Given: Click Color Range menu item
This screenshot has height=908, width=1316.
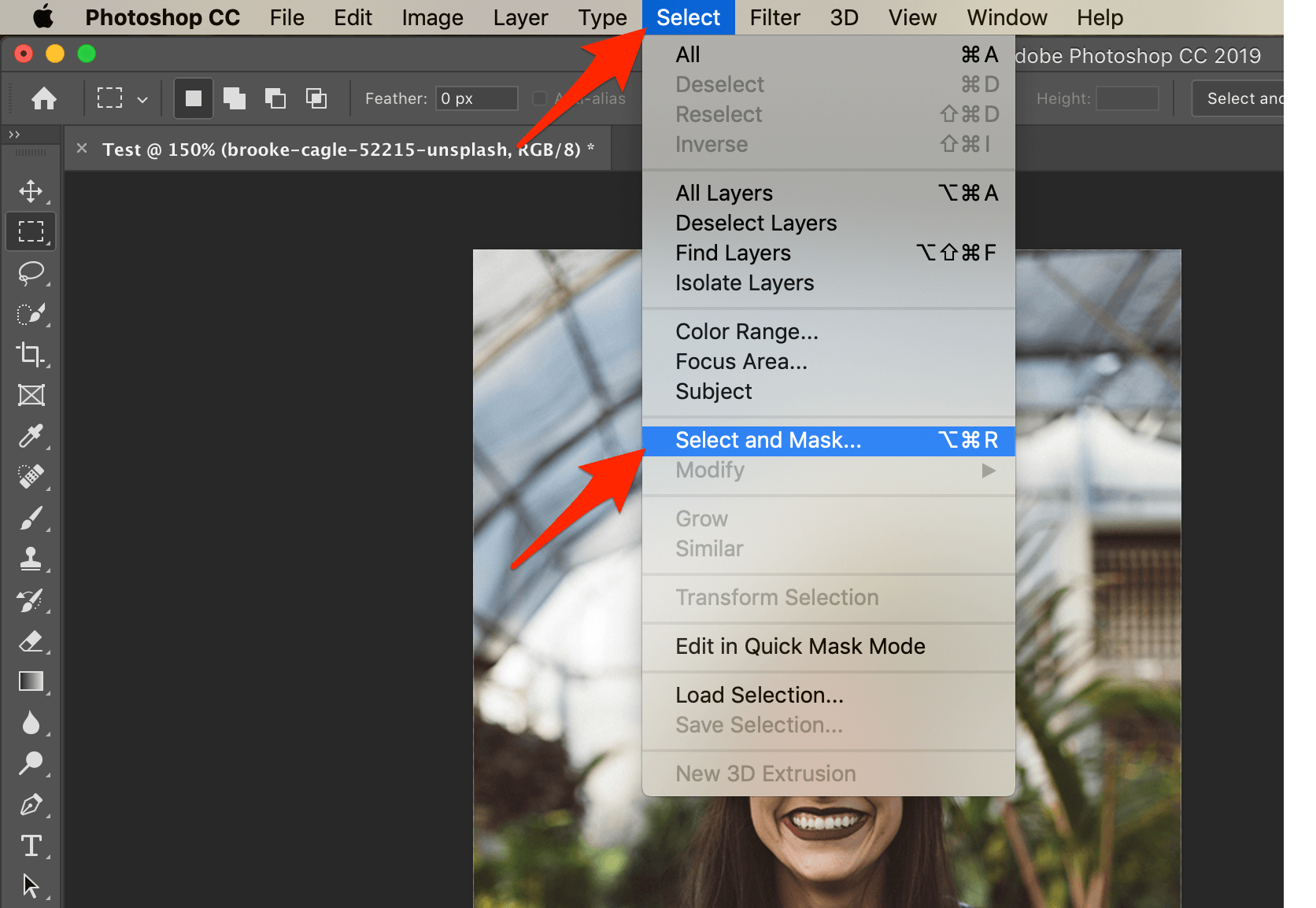Looking at the screenshot, I should click(x=746, y=332).
